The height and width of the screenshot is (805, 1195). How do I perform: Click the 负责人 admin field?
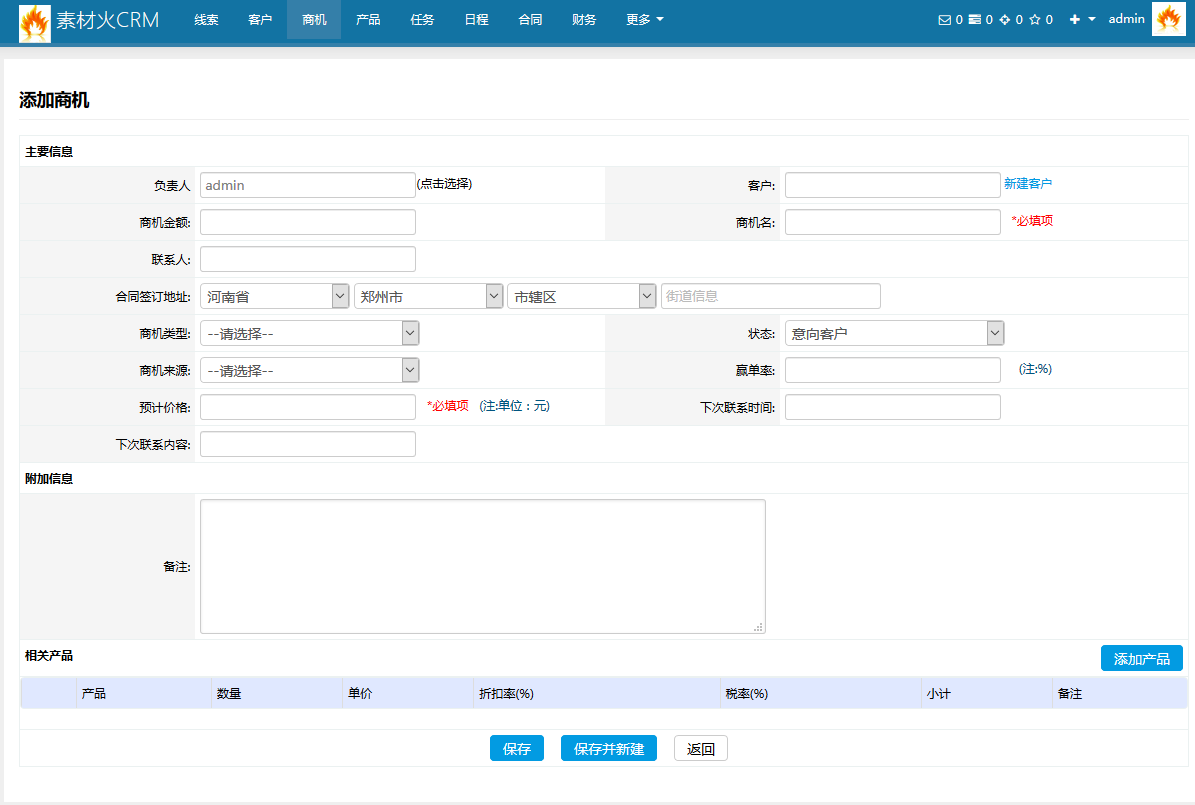(x=308, y=185)
